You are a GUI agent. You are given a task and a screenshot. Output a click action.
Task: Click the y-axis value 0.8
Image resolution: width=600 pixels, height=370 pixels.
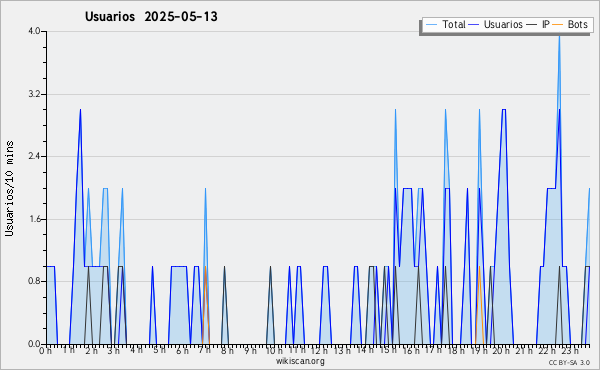[34, 281]
